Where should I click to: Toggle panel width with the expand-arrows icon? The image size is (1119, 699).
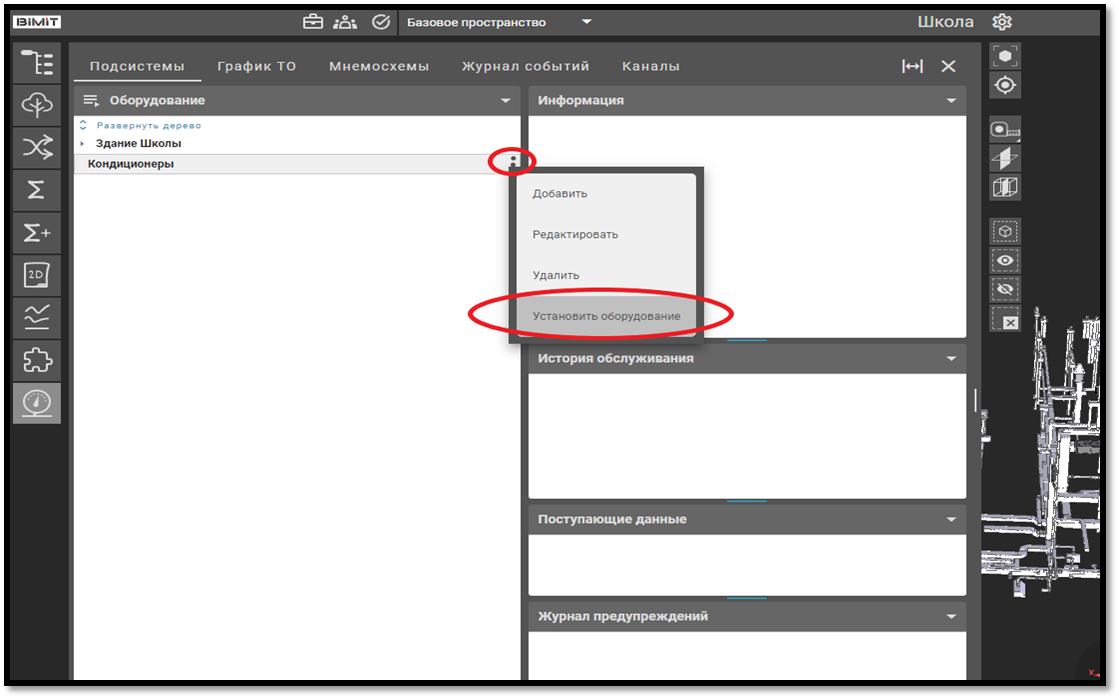[912, 66]
